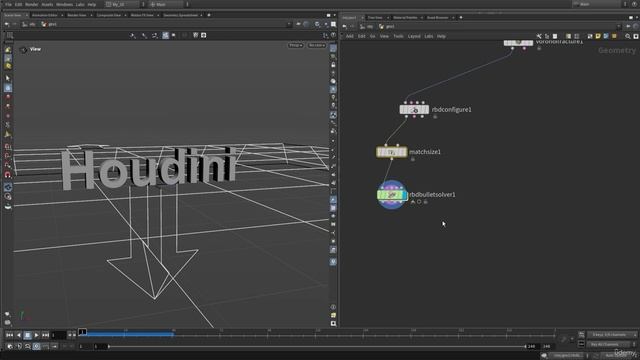Toggle display flag on rbdconfigure1 node
Image resolution: width=640 pixels, height=360 pixels.
[426, 109]
